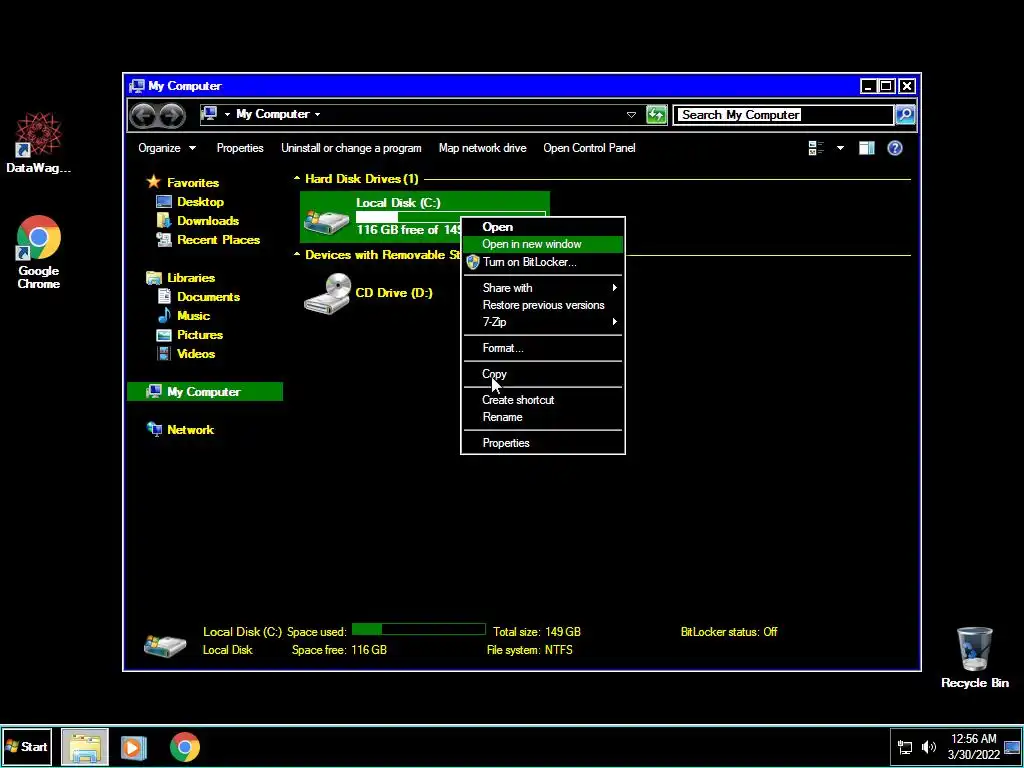Click the space used bar in details pane
Screen dimensions: 1024x768
coord(419,630)
